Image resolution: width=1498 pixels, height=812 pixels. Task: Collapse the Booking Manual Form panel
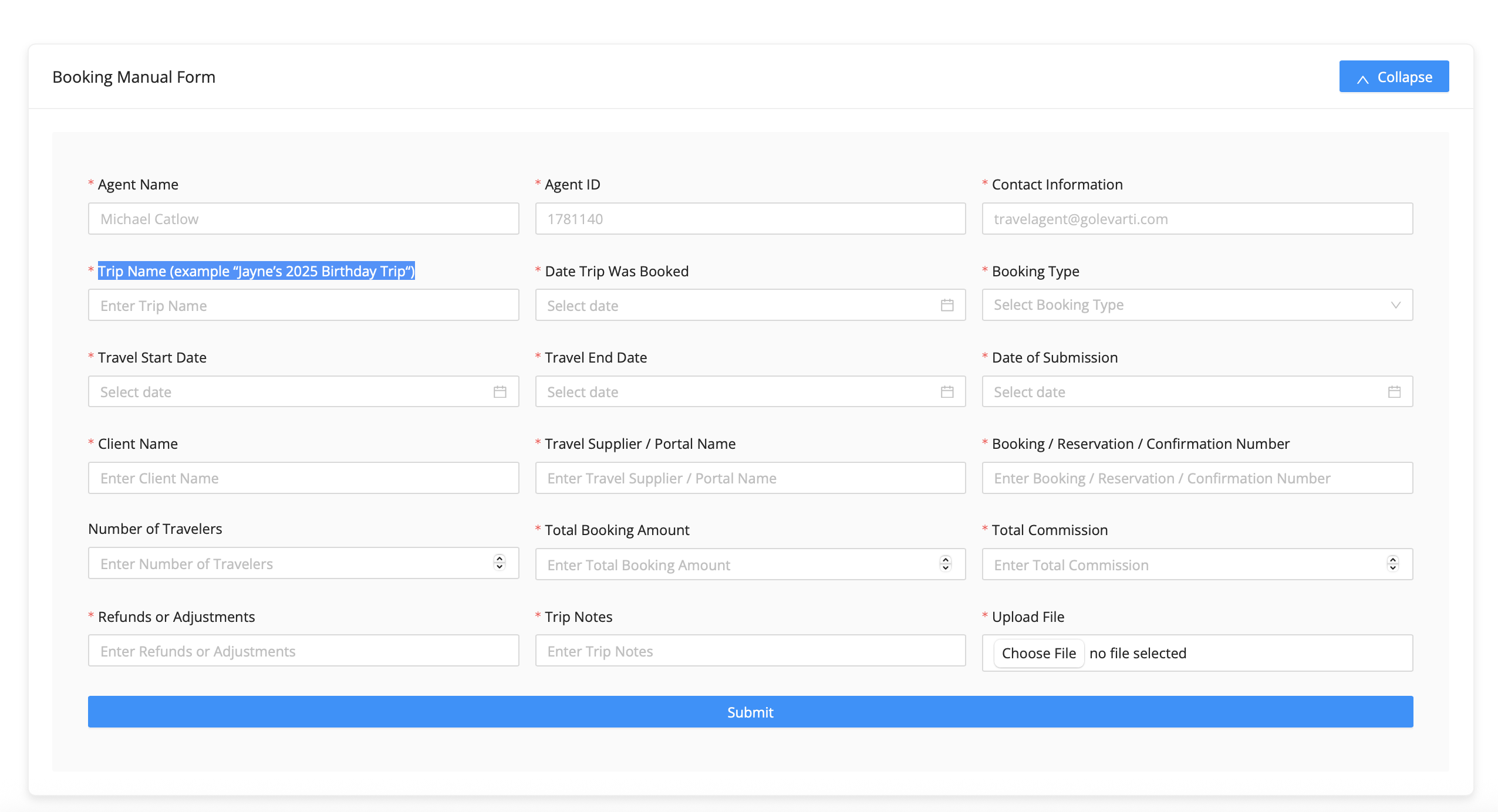(1394, 77)
